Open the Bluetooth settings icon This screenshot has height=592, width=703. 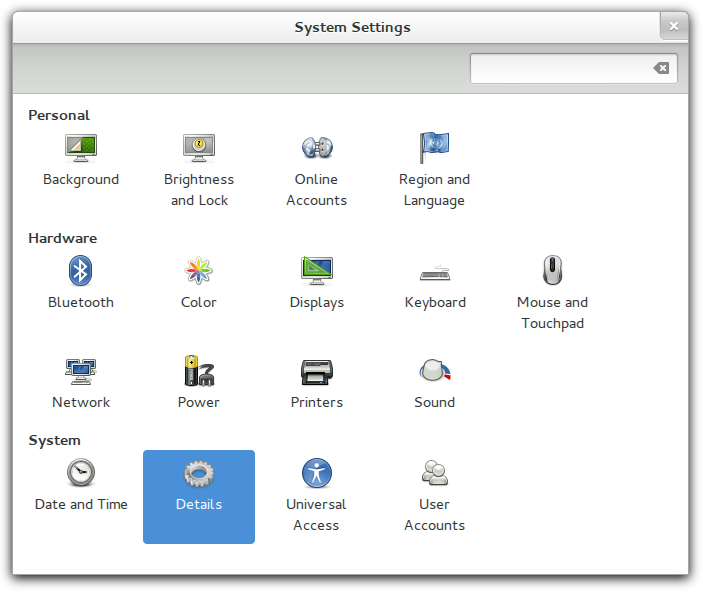click(x=80, y=270)
